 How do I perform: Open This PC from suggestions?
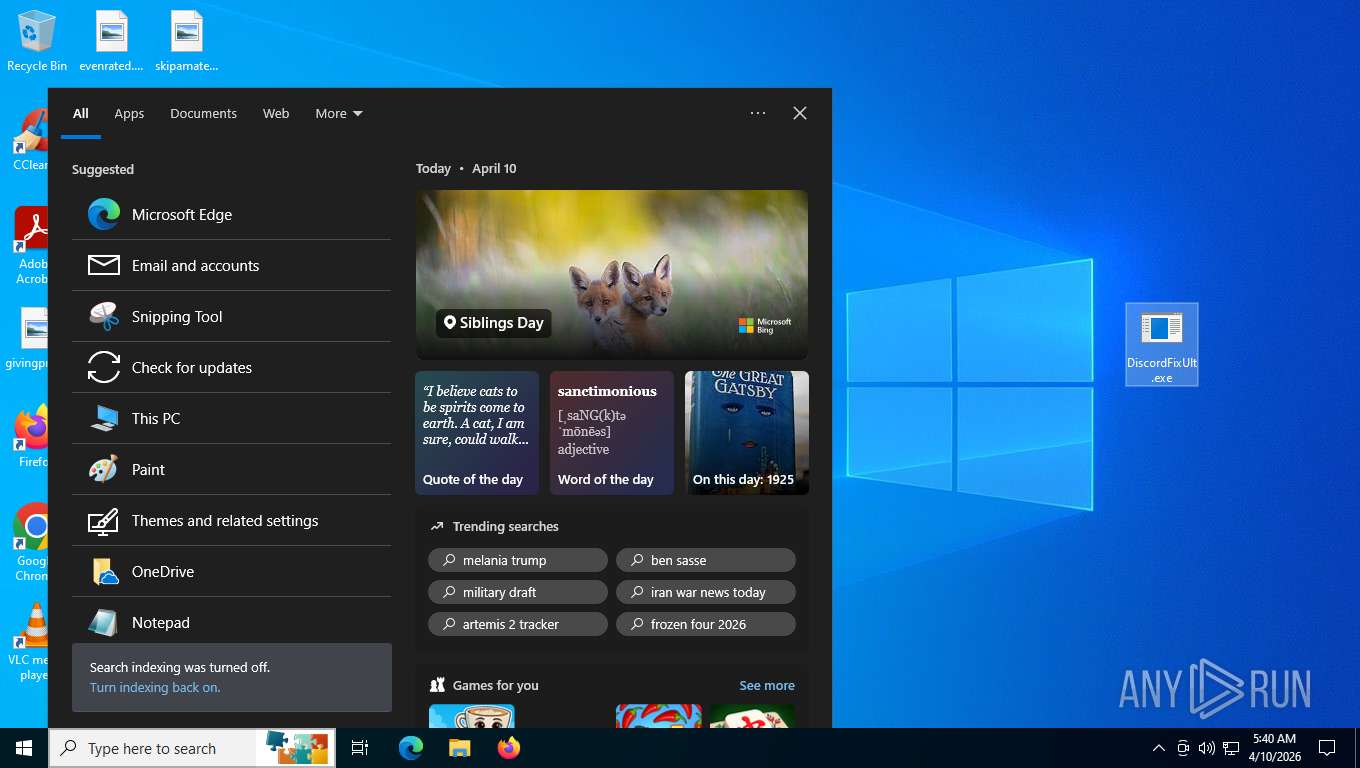pos(231,418)
